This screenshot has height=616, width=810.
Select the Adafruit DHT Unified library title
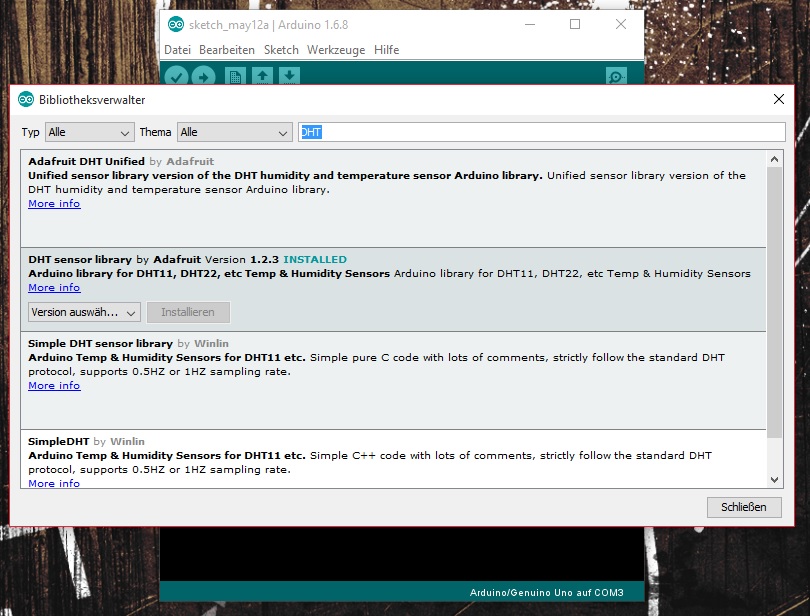coord(86,161)
